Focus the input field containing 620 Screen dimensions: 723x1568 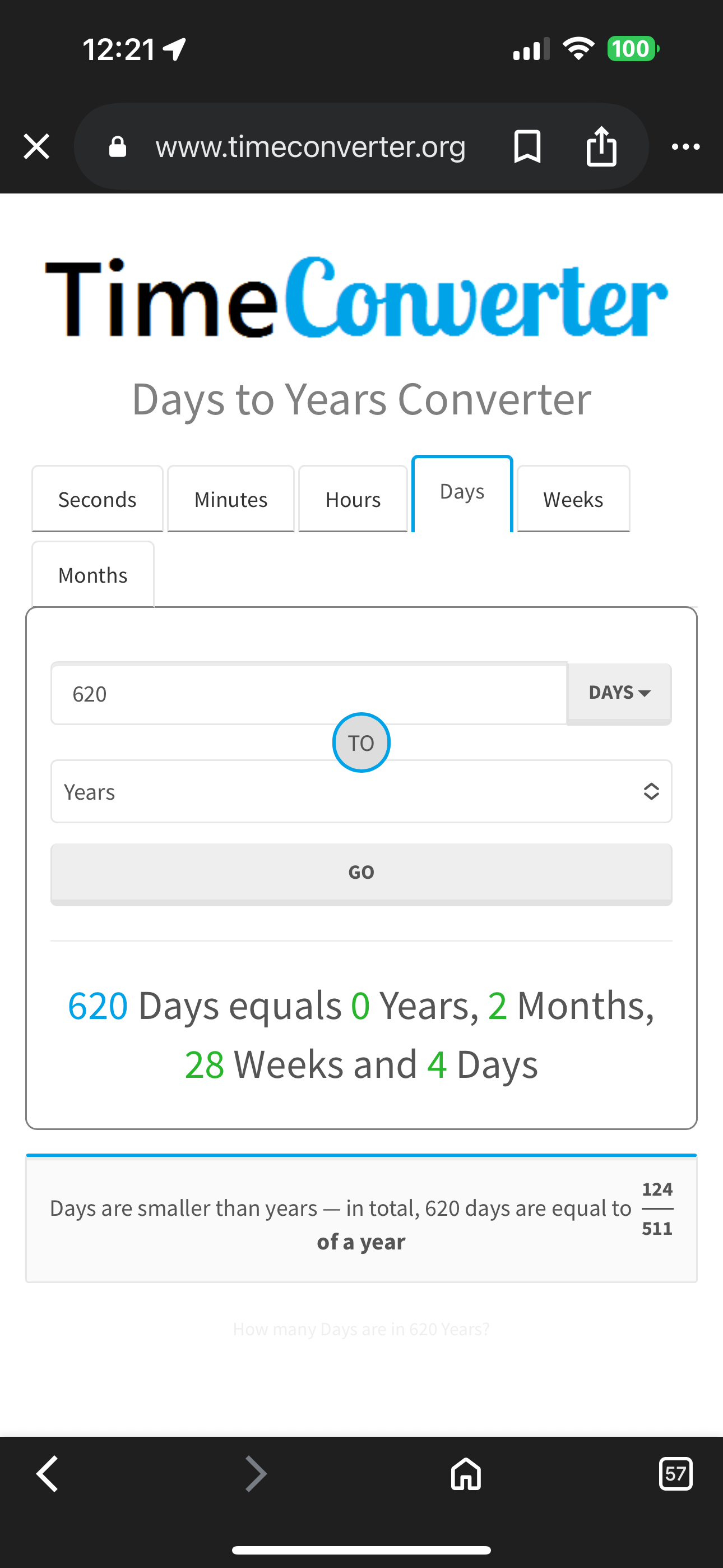pyautogui.click(x=309, y=693)
